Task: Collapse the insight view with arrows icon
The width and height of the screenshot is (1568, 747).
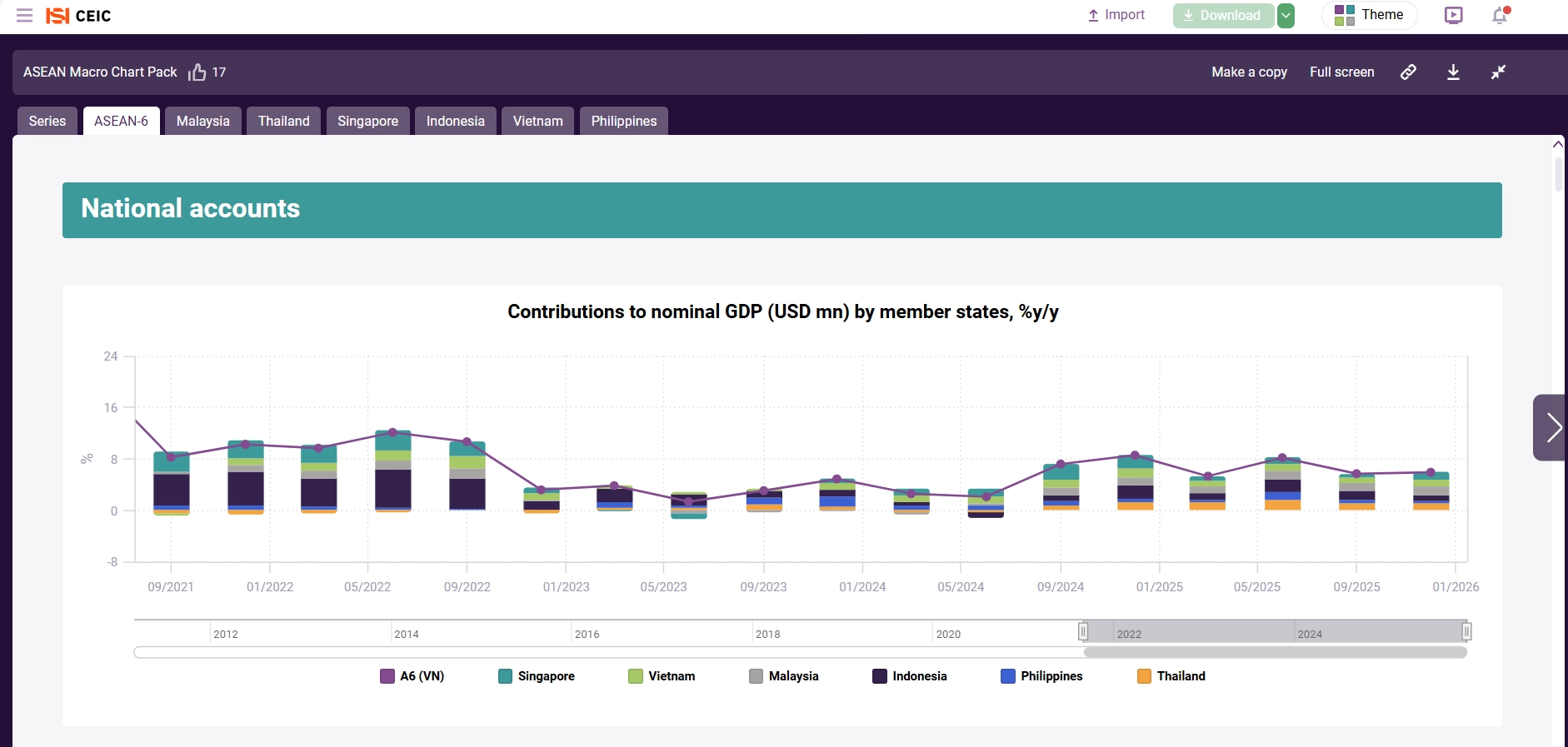Action: (1498, 72)
